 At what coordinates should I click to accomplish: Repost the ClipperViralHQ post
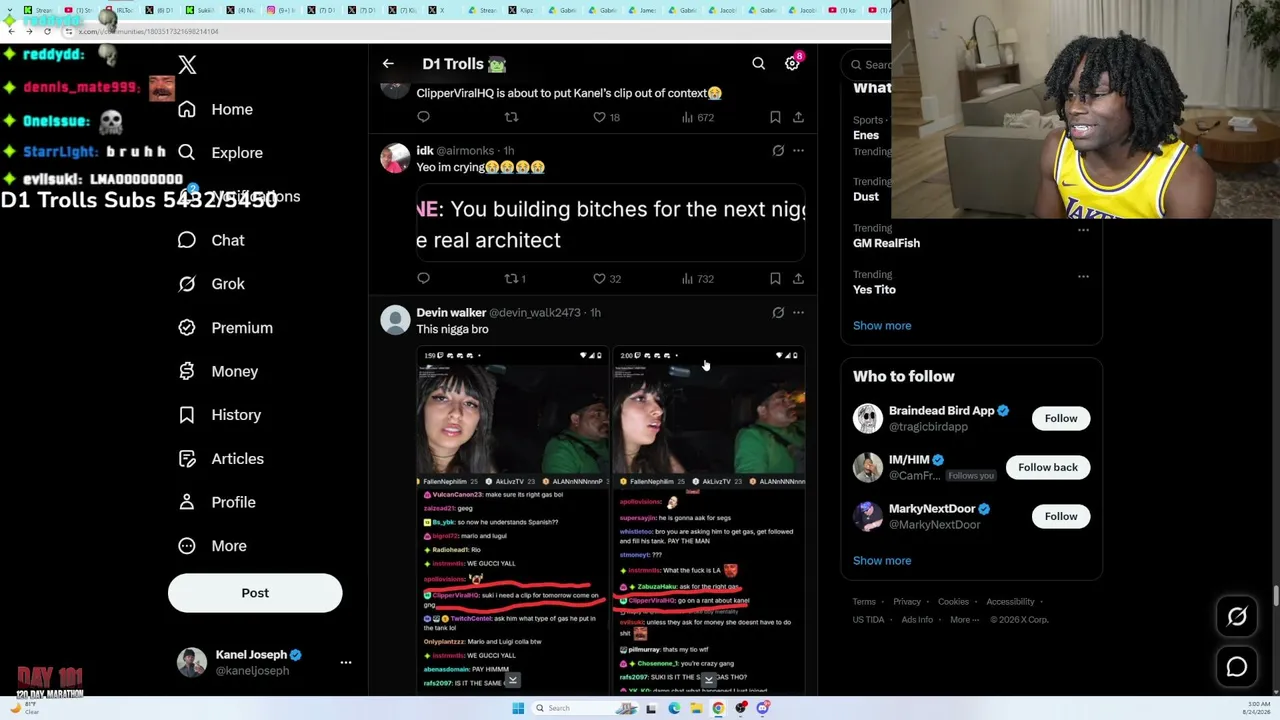511,117
